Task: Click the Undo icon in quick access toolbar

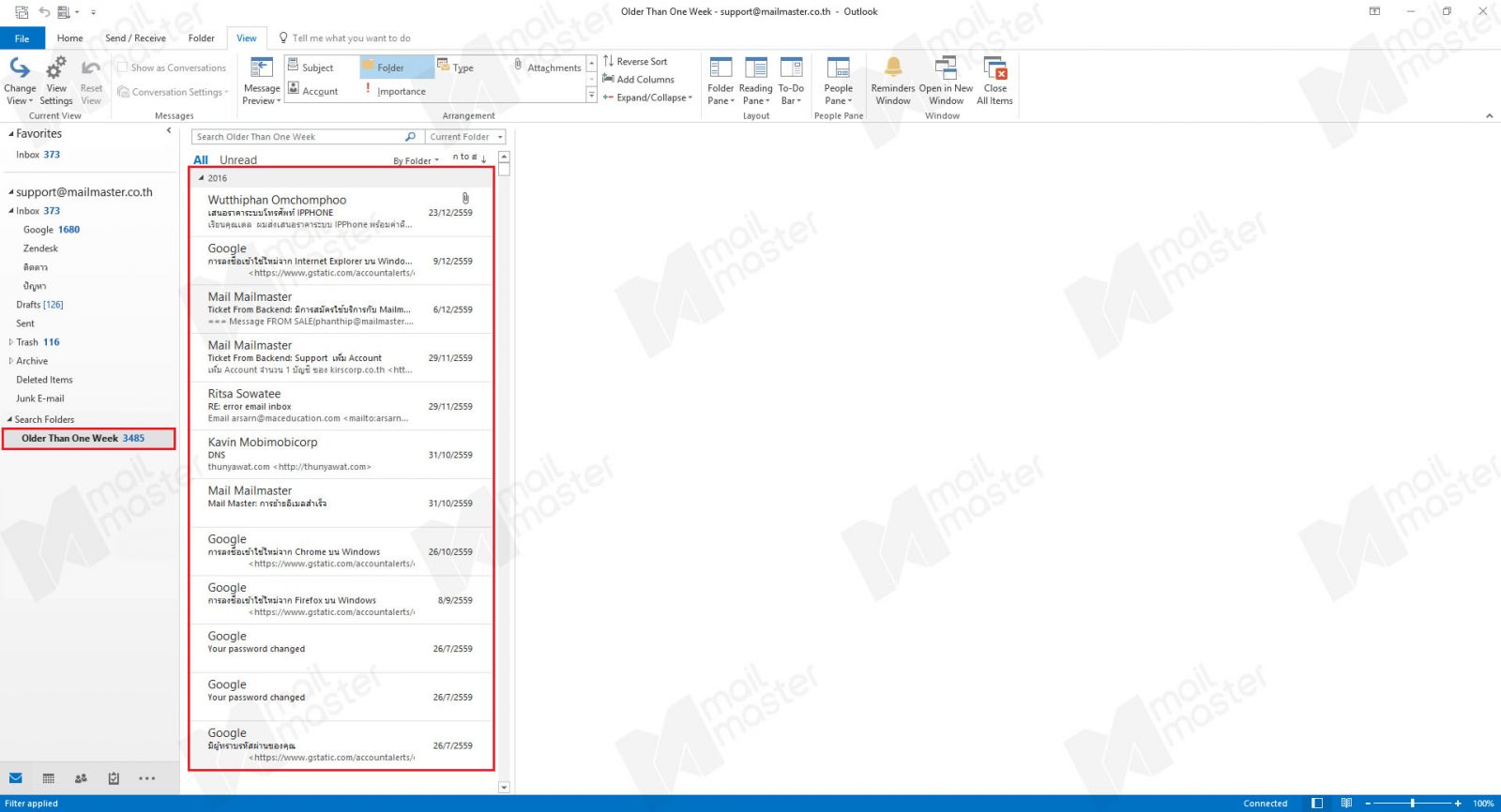Action: 44,12
